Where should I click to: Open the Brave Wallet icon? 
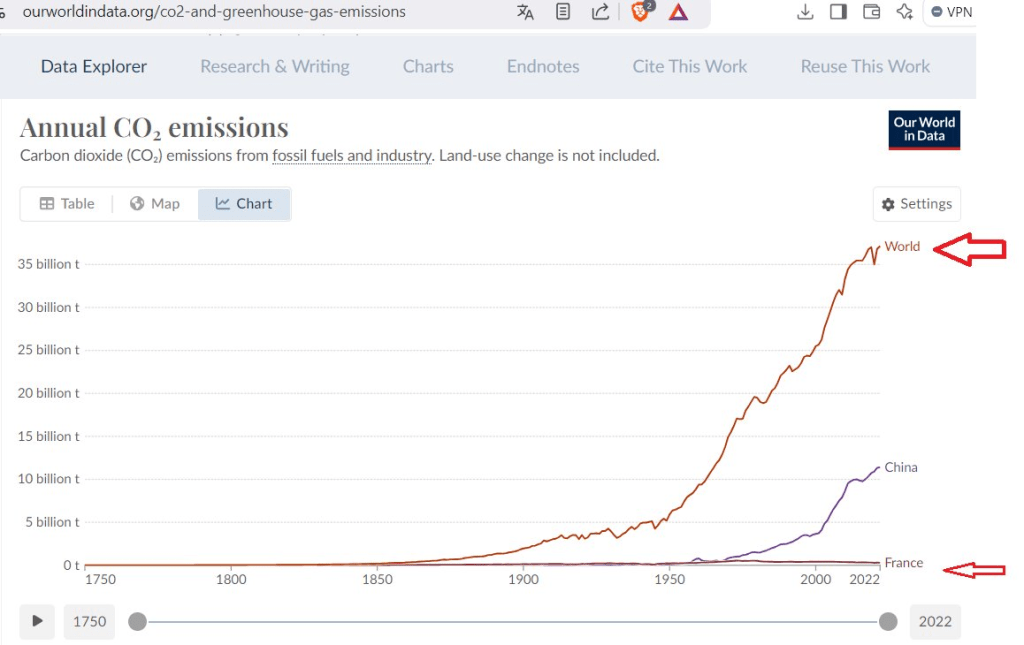pyautogui.click(x=871, y=12)
